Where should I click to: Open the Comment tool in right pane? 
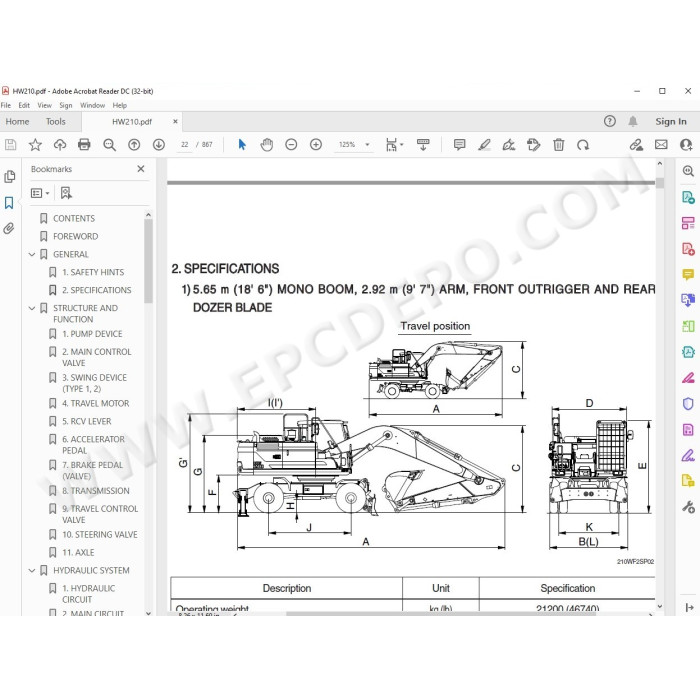point(688,274)
